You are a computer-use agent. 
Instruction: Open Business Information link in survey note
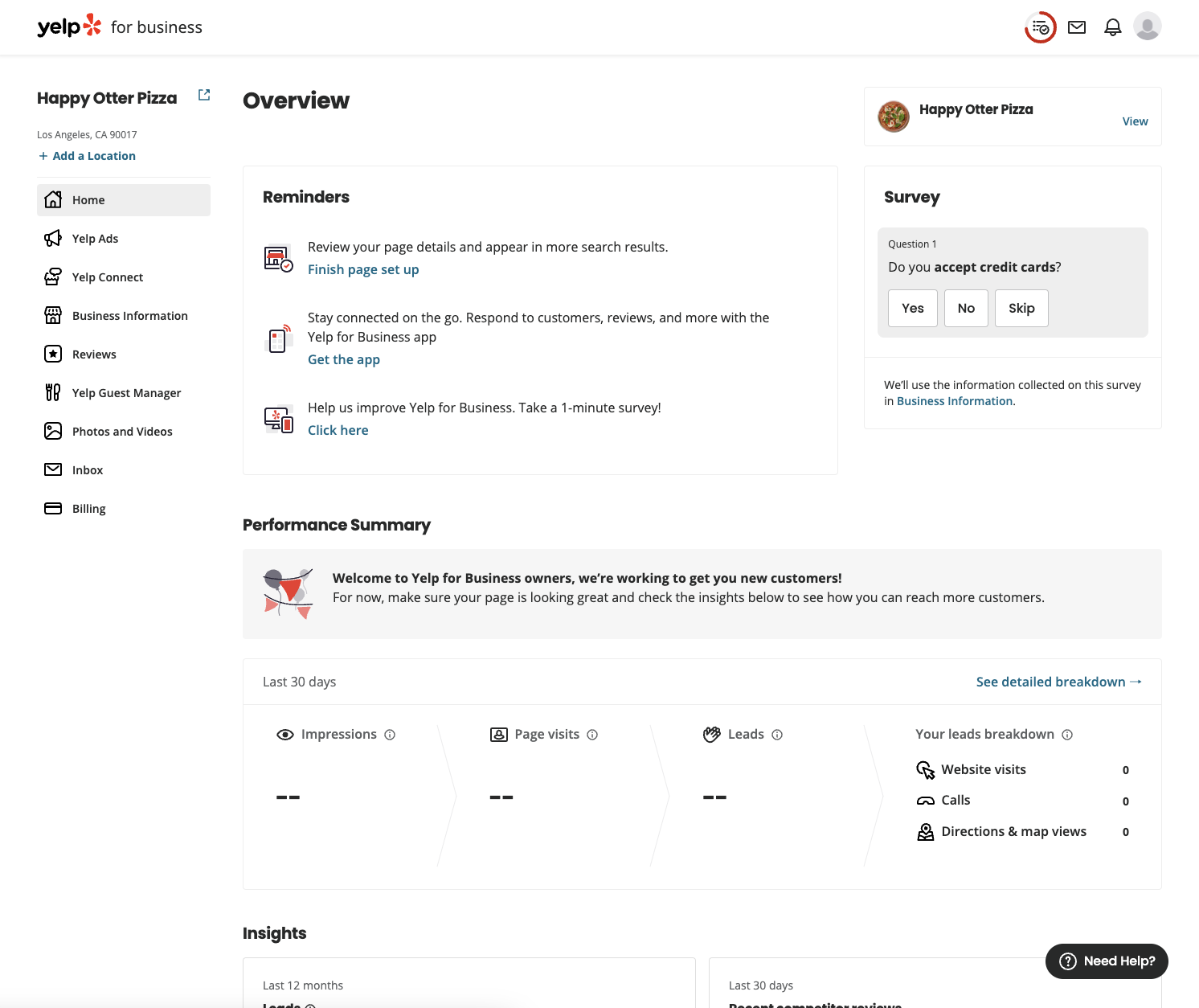(x=955, y=401)
